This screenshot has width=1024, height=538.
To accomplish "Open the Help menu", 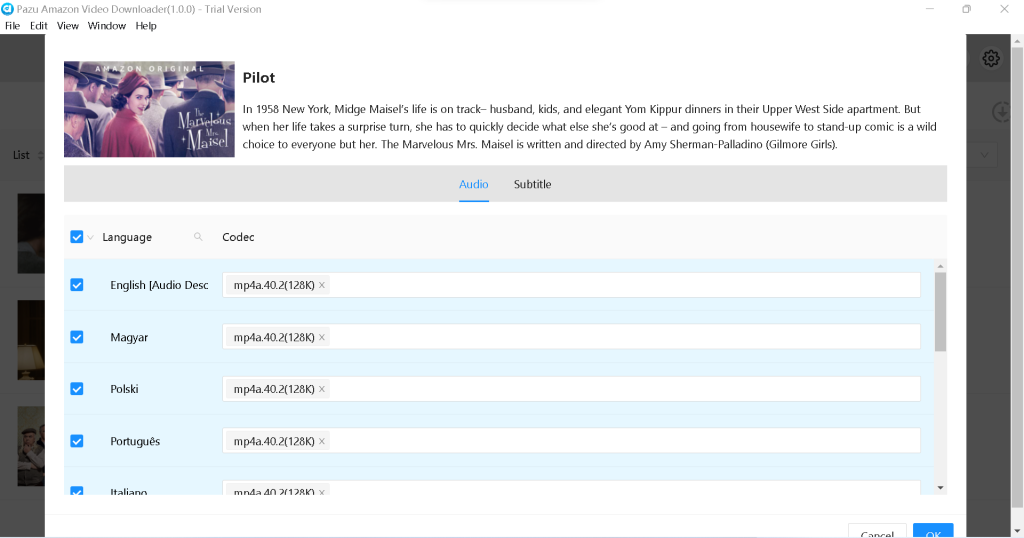I will [146, 26].
